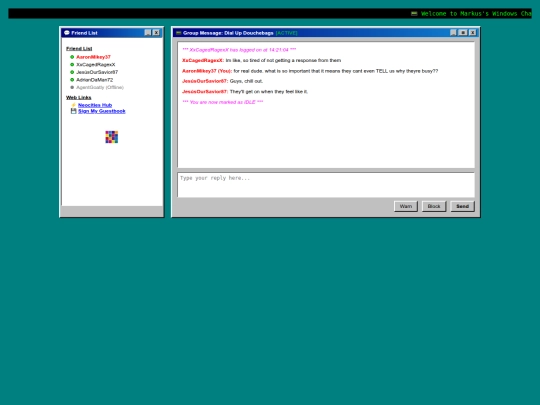The image size is (540, 405).
Task: Click the ACTIVE status label in title bar
Action: pos(287,33)
